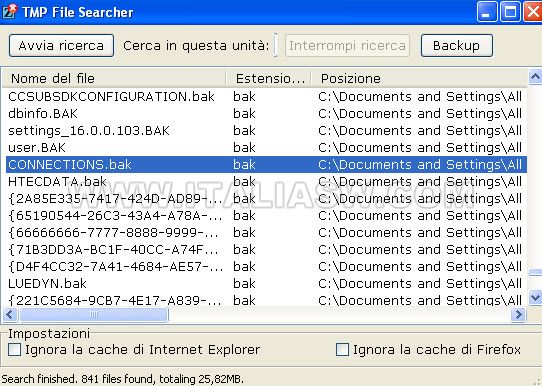542x386 pixels.
Task: Select the LUEDYN.bak entry in the list
Action: [266, 284]
